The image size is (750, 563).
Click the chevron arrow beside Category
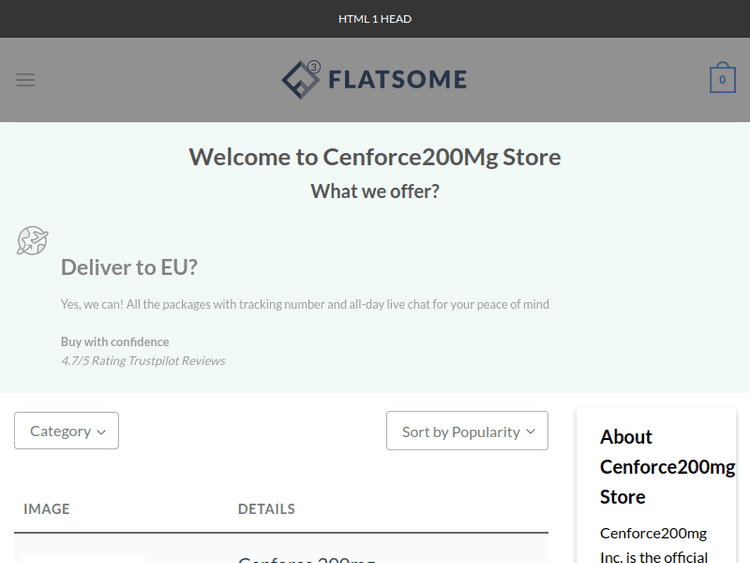tap(101, 432)
